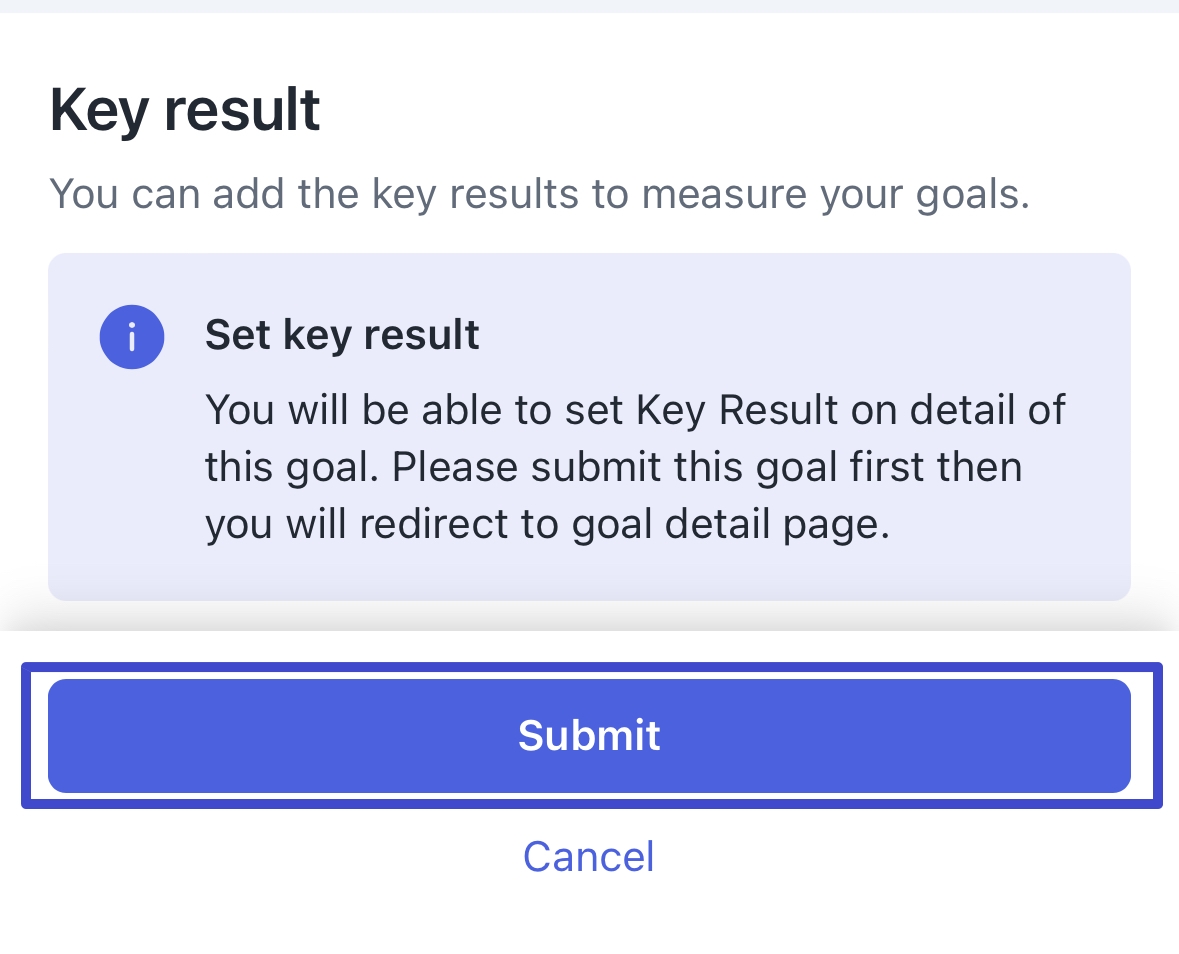Cancel the goal creation
This screenshot has width=1179, height=954.
pos(589,856)
